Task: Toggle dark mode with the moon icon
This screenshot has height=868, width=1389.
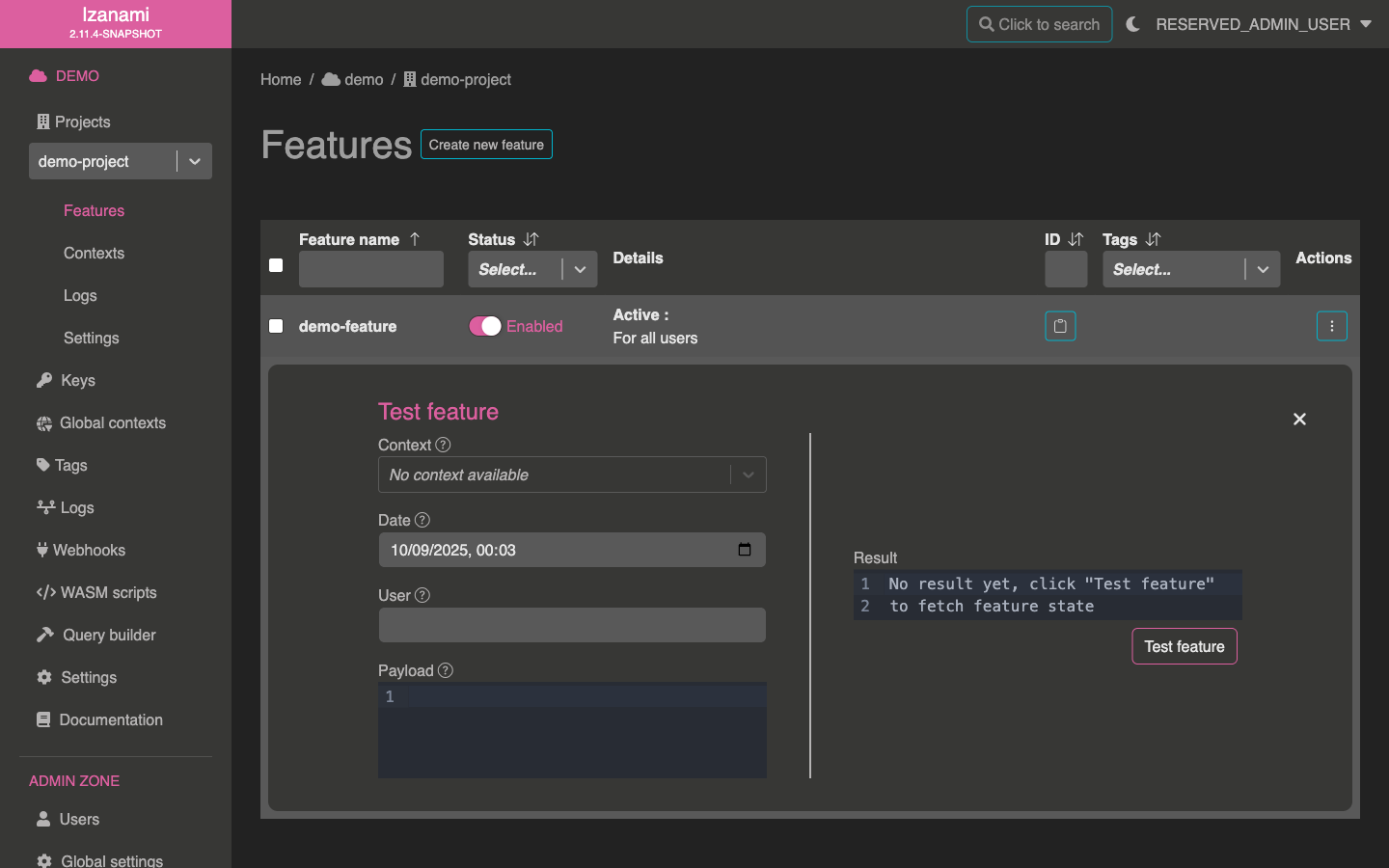Action: (x=1133, y=24)
